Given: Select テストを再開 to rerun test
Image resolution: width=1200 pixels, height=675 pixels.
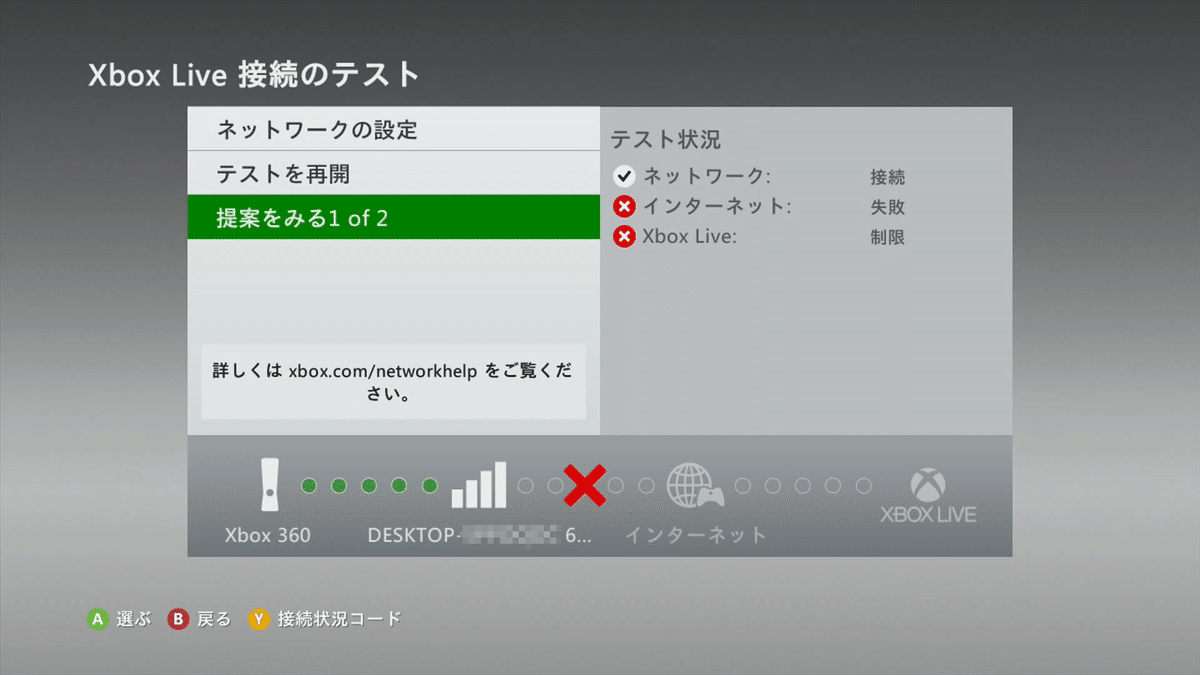Looking at the screenshot, I should coord(393,173).
